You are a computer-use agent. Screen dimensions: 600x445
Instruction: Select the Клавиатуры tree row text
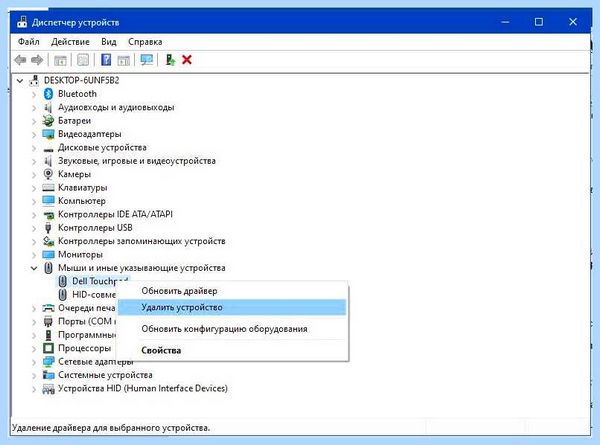point(82,187)
